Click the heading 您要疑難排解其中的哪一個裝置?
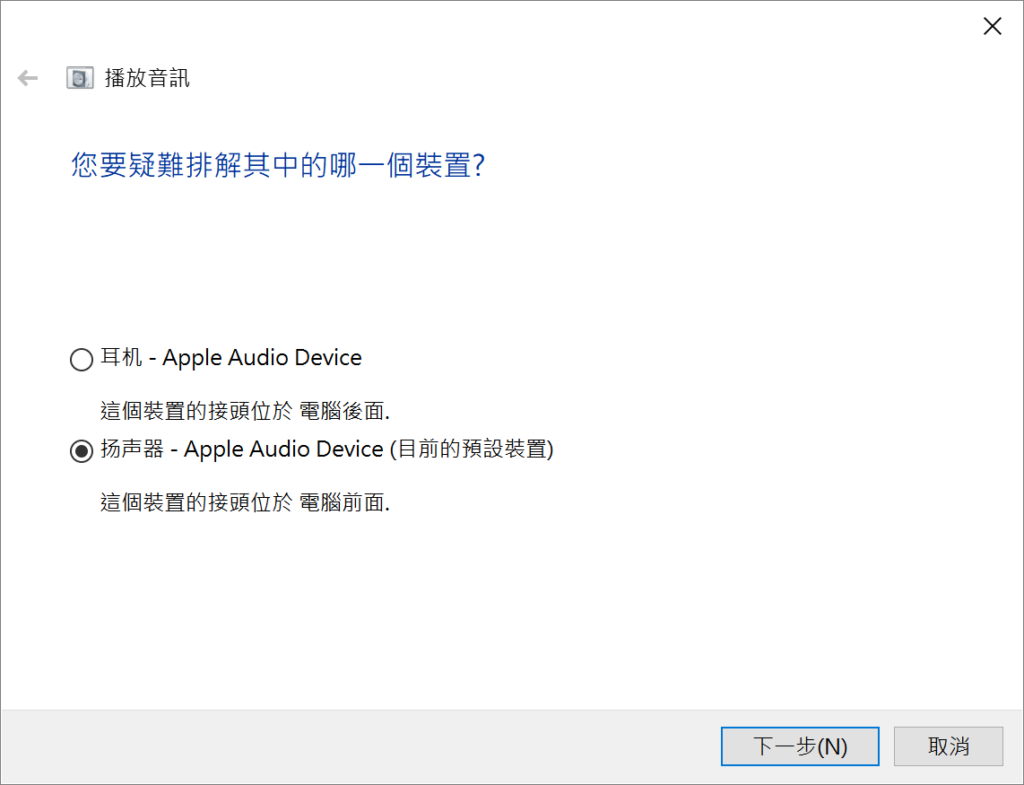 [x=278, y=165]
